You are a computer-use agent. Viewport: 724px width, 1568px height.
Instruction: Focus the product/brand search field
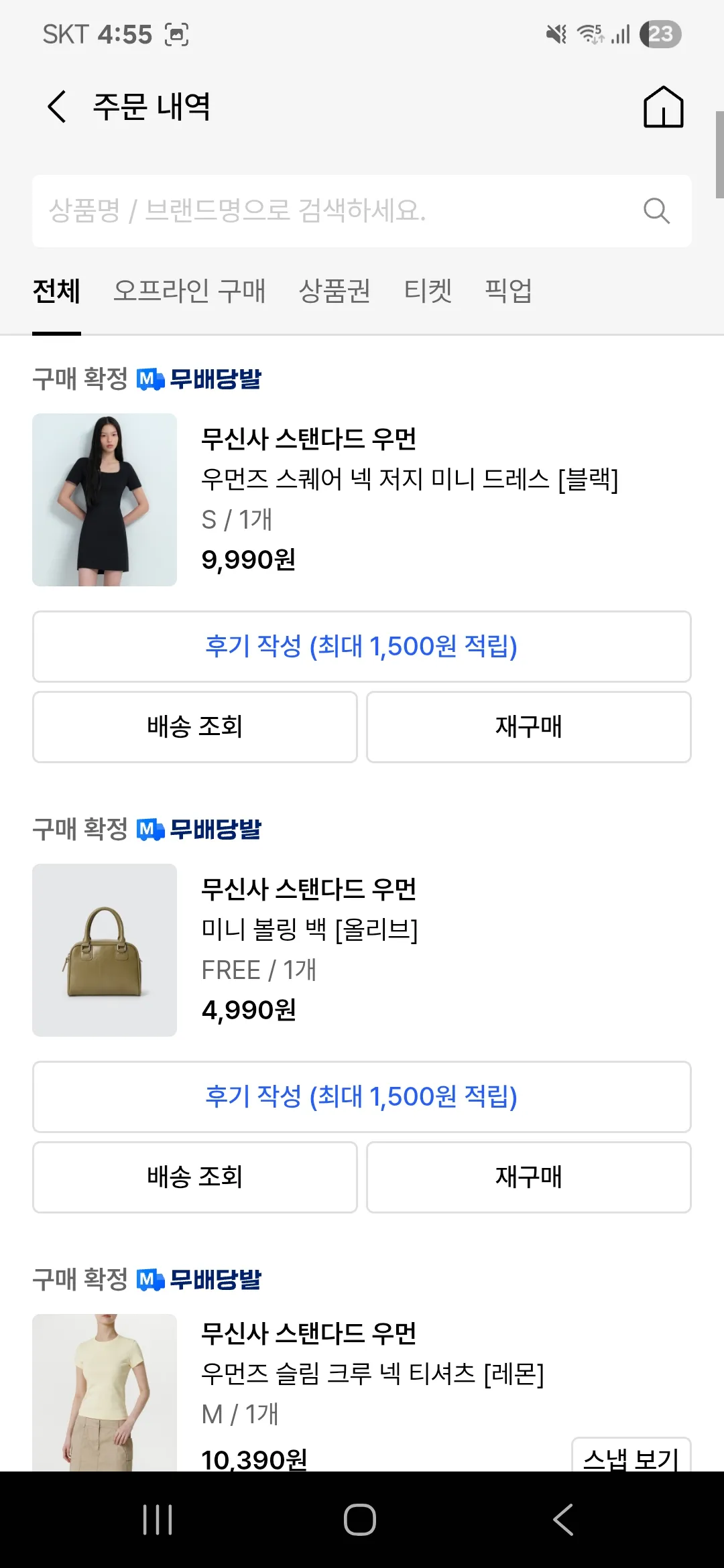coord(335,211)
